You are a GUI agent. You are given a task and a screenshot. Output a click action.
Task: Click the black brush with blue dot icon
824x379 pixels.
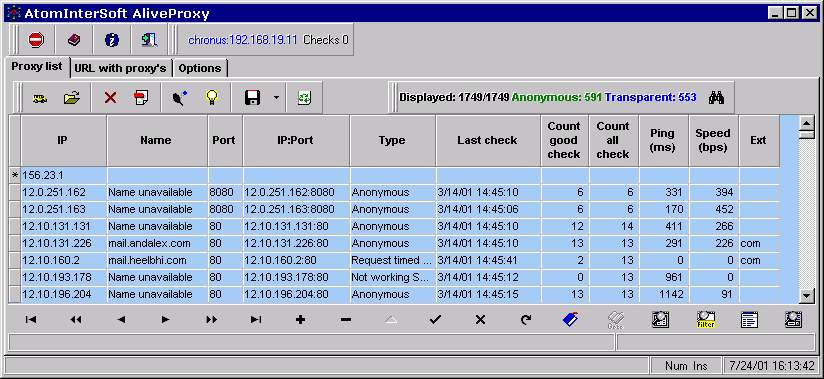point(179,97)
